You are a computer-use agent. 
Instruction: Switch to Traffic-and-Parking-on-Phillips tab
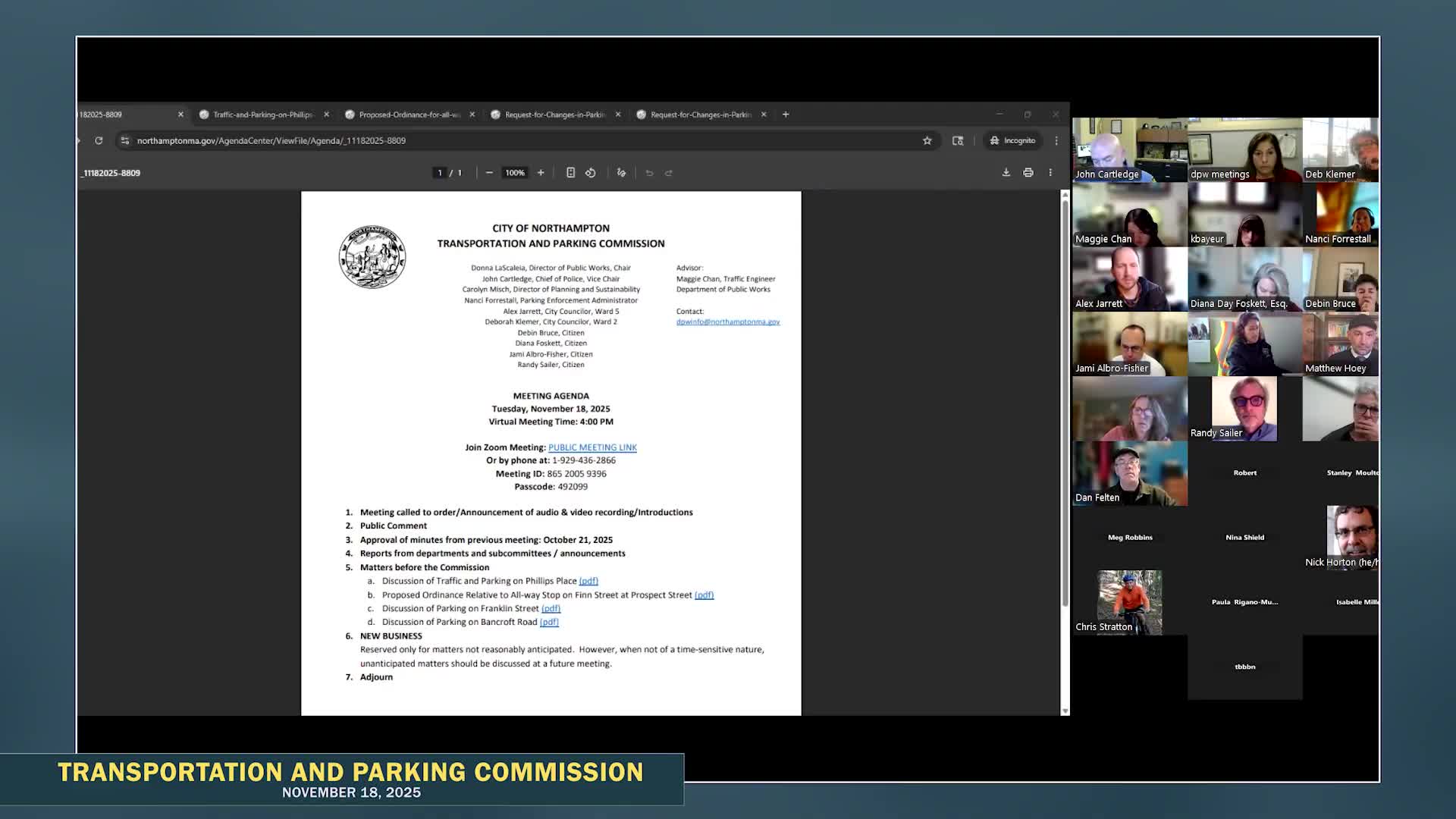[x=262, y=115]
